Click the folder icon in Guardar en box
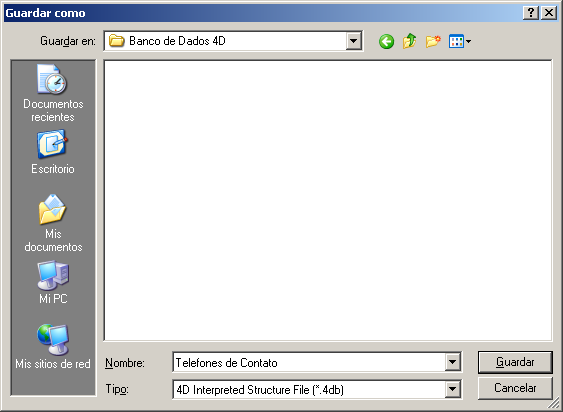 (x=116, y=41)
